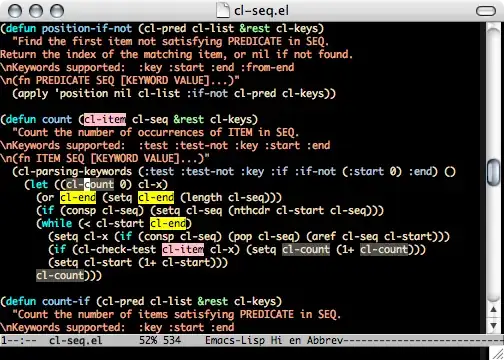This screenshot has height=360, width=504.
Task: Click the Hi minor mode indicator
Action: [276, 341]
